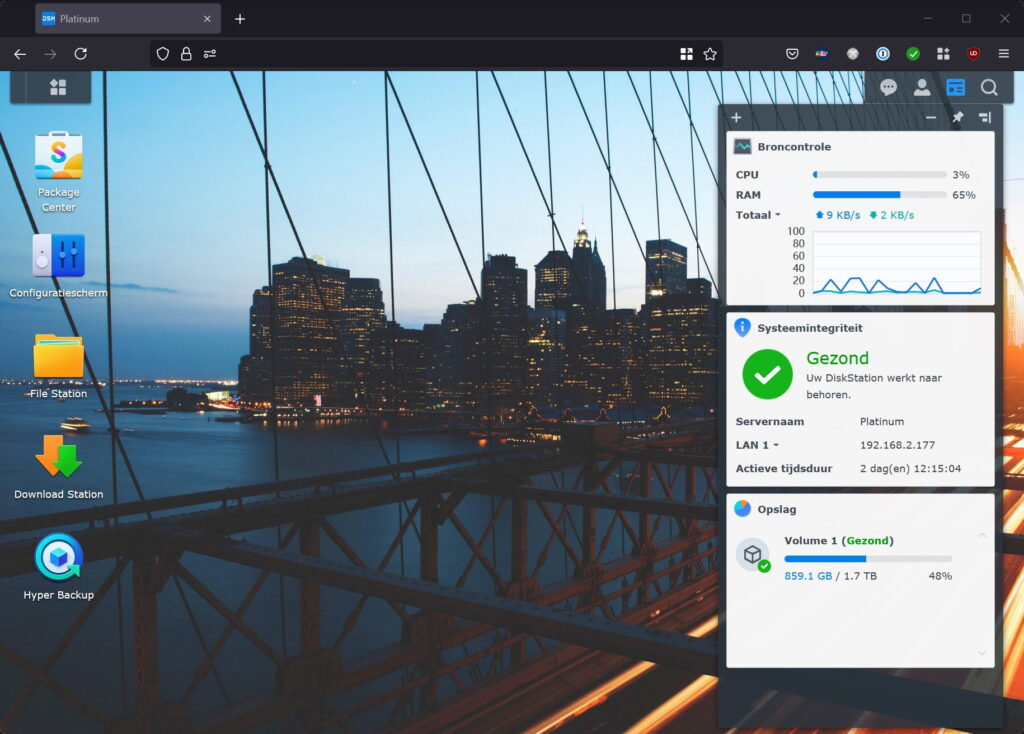1024x734 pixels.
Task: Open the DSM main menu grid
Action: pos(58,88)
